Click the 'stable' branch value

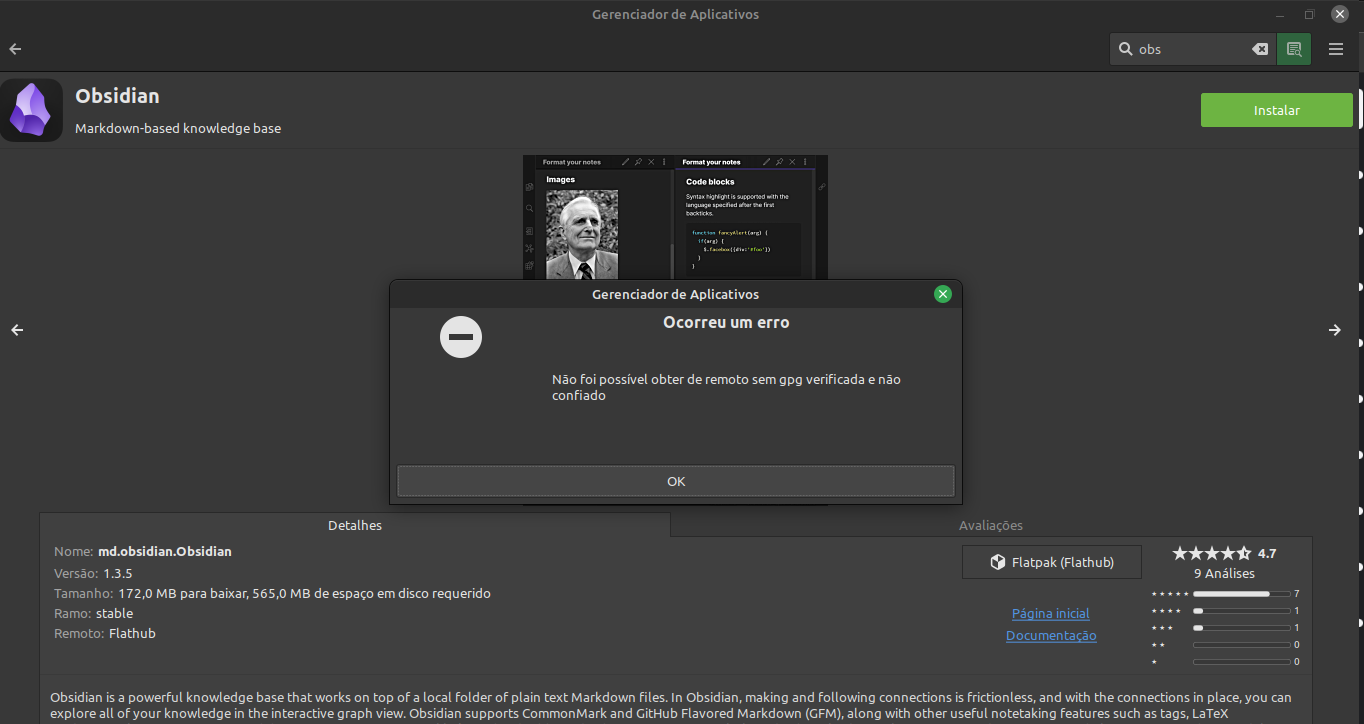click(x=114, y=613)
